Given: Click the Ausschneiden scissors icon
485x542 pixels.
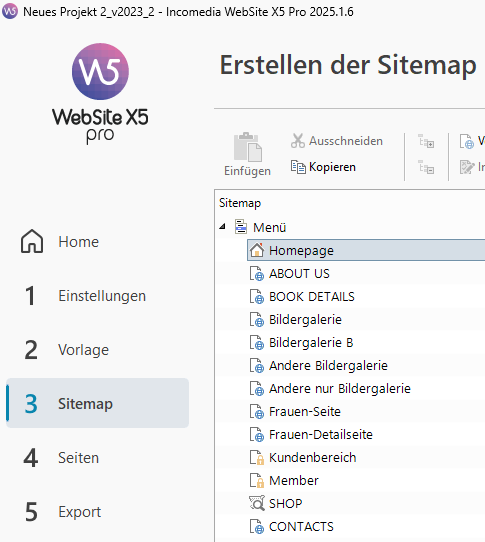Looking at the screenshot, I should [x=298, y=141].
